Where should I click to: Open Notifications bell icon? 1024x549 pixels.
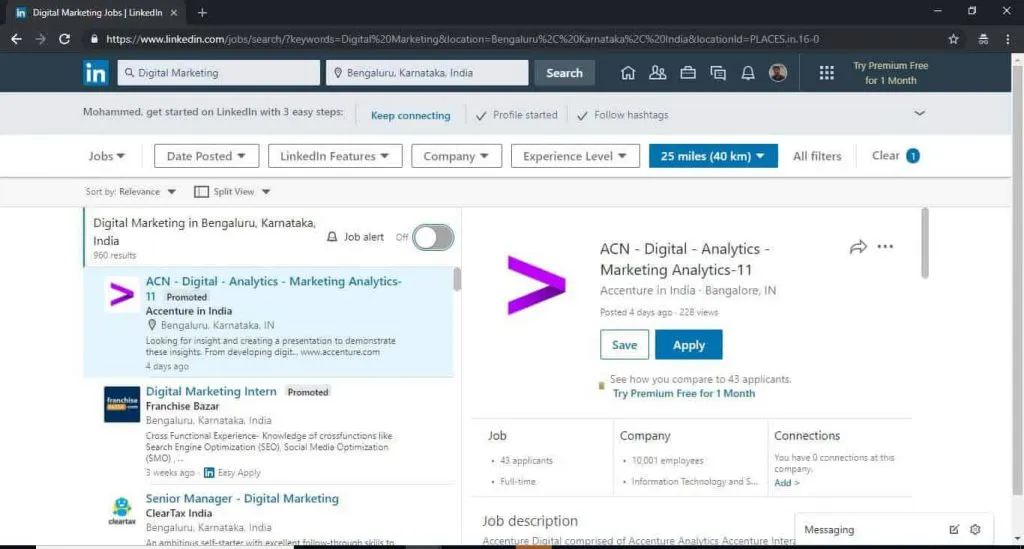(748, 72)
